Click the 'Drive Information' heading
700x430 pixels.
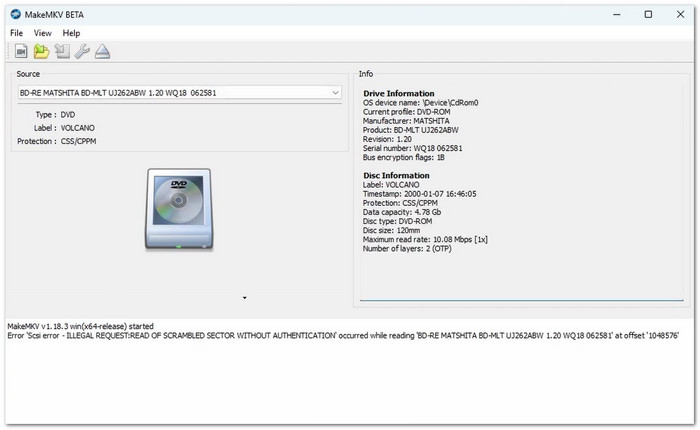click(x=399, y=93)
